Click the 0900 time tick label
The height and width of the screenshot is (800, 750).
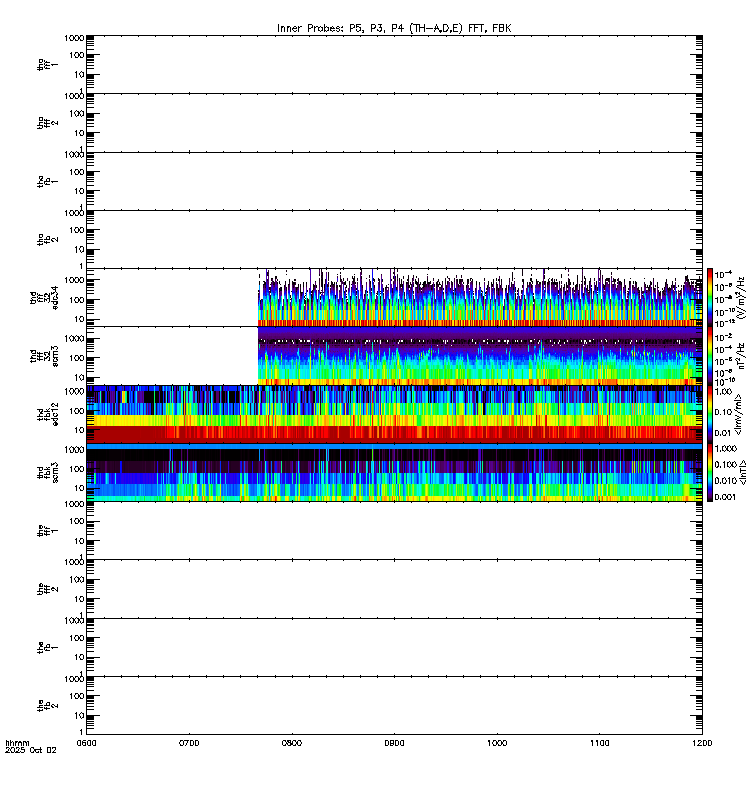coord(394,743)
